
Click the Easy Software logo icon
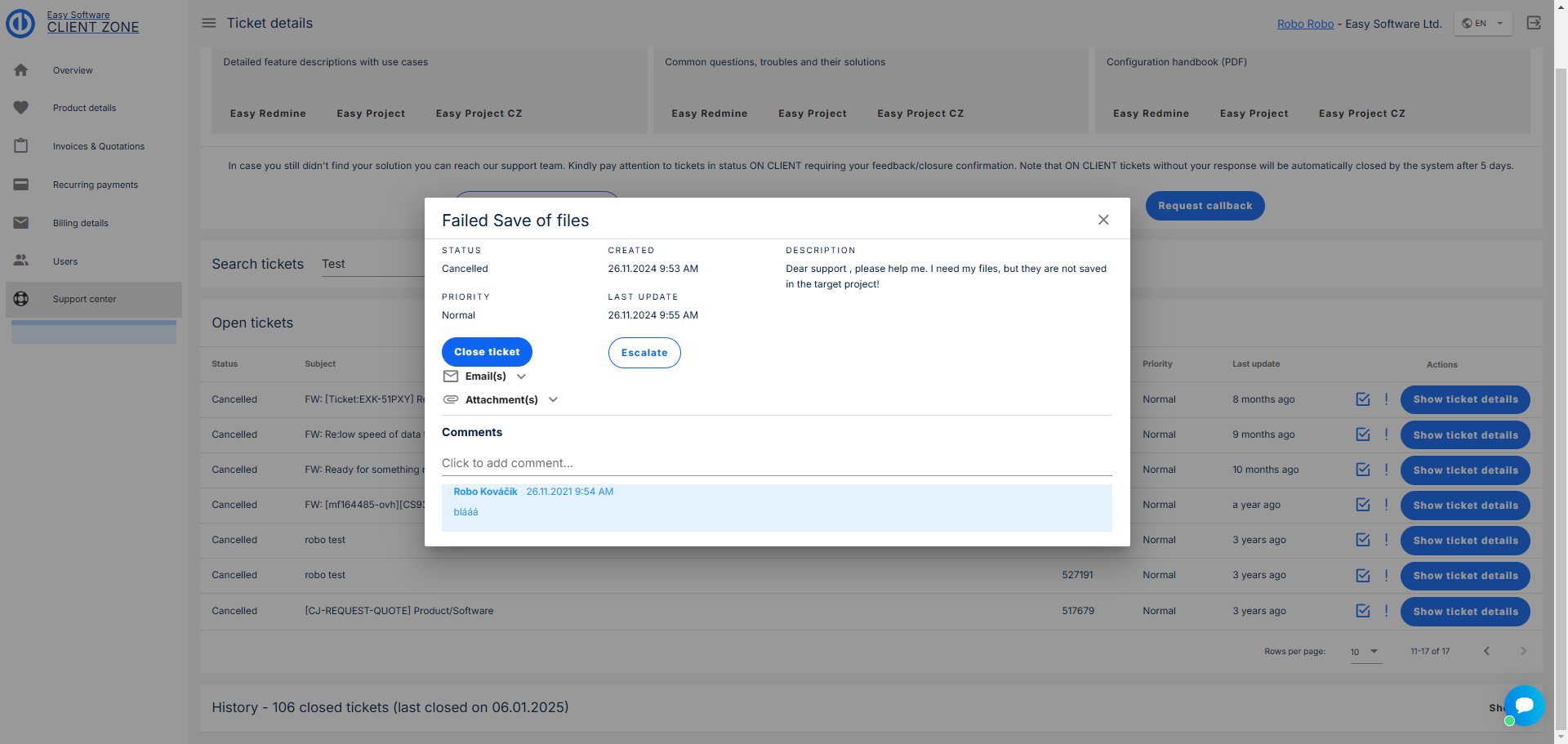tap(20, 23)
